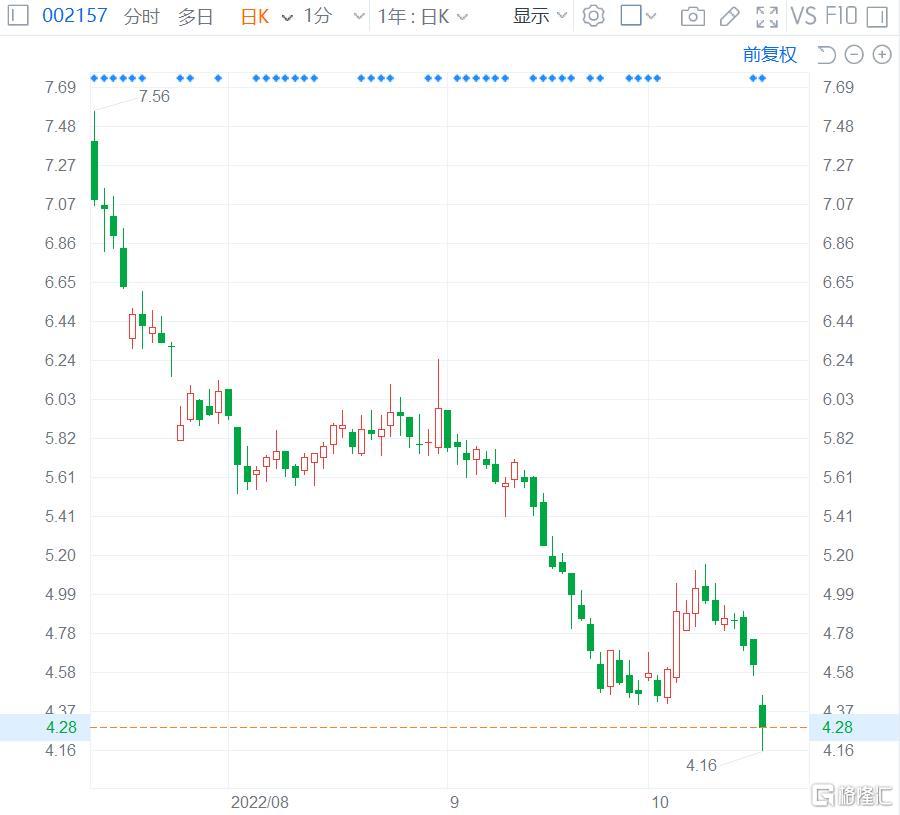This screenshot has width=900, height=815.
Task: Toggle the left sidebar panel icon
Action: tap(18, 15)
